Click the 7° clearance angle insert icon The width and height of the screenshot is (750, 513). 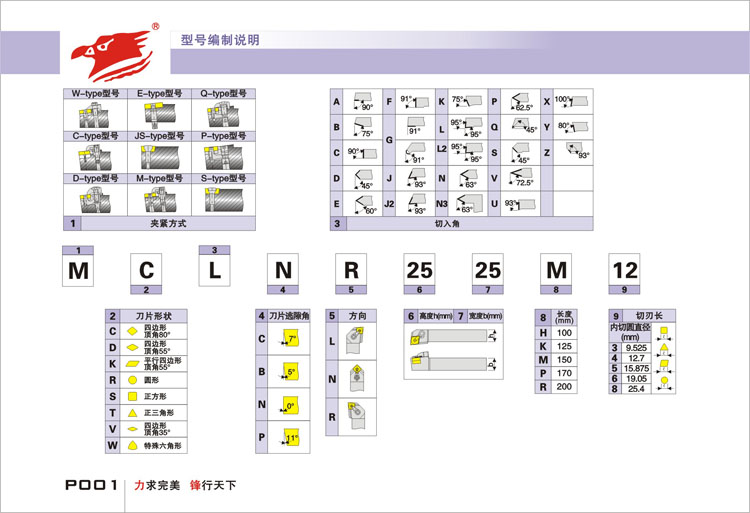(290, 339)
